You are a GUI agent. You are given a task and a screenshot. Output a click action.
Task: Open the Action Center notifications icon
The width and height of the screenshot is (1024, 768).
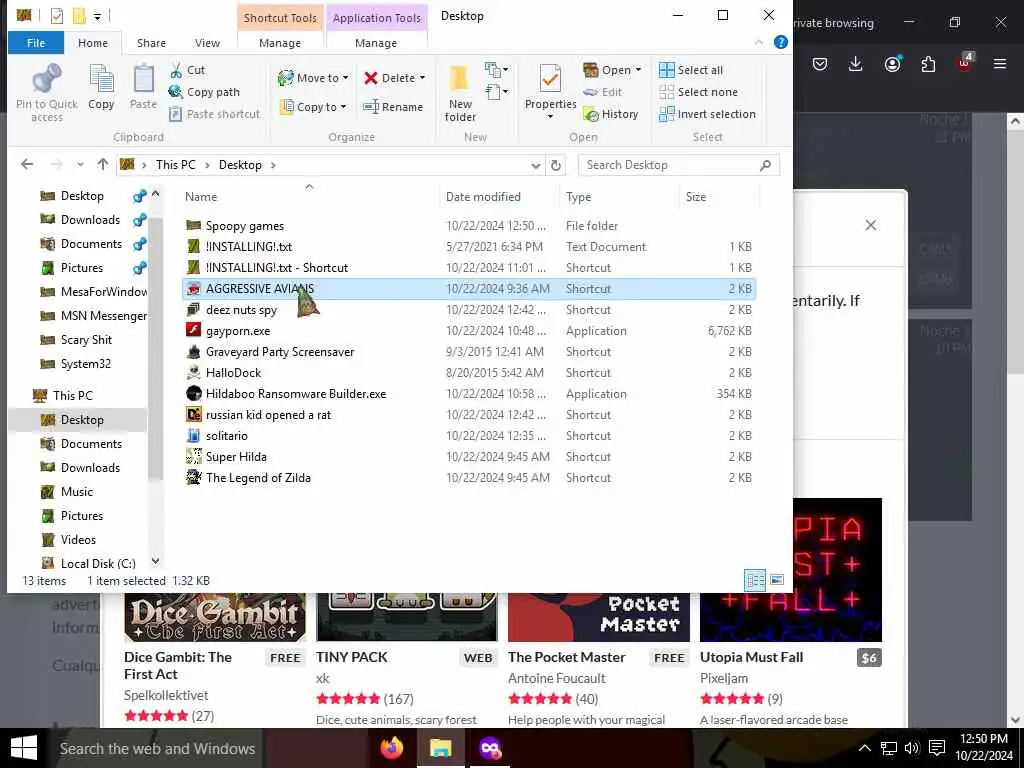[937, 748]
